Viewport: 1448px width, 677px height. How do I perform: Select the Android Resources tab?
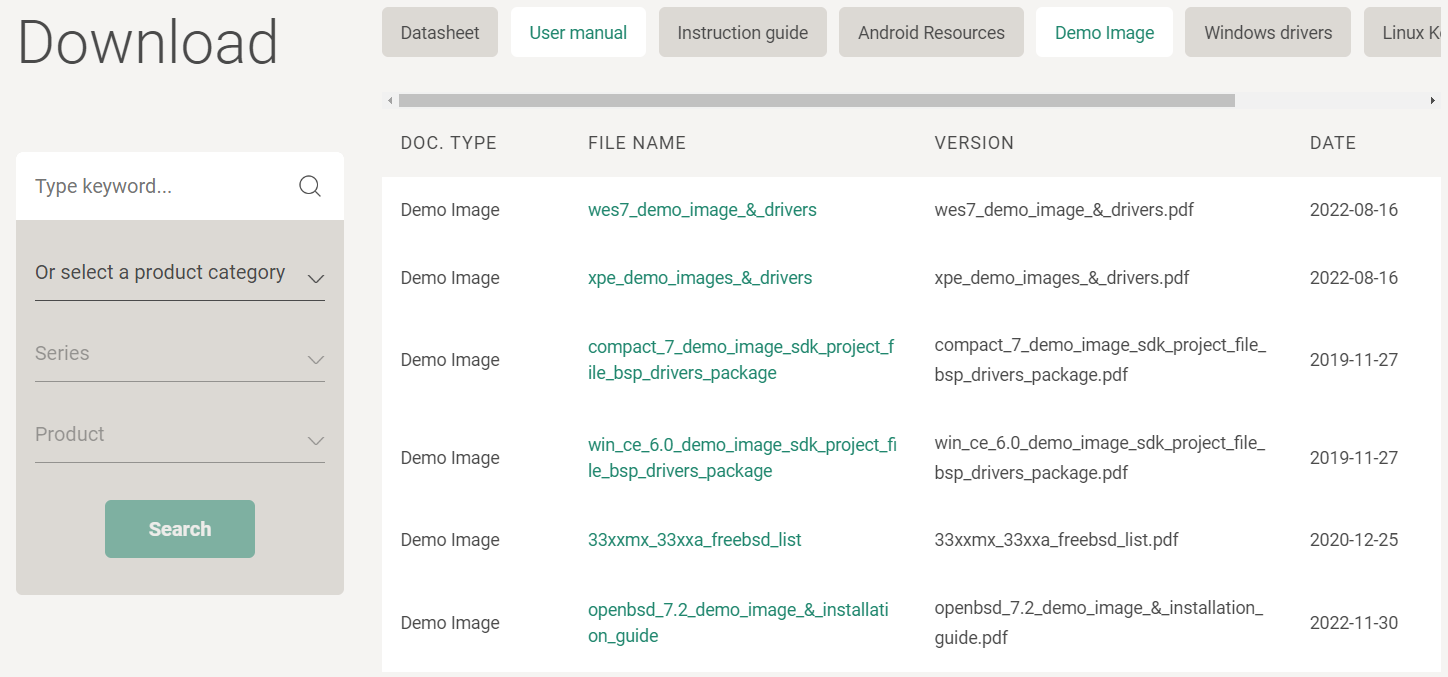(x=931, y=33)
